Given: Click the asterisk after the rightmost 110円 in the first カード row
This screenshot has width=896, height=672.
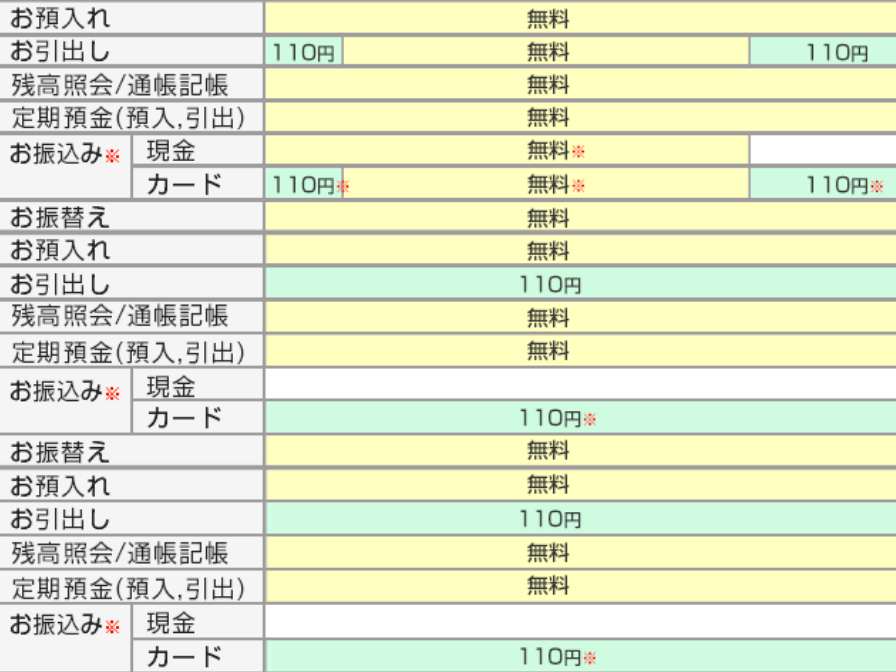Looking at the screenshot, I should [877, 186].
